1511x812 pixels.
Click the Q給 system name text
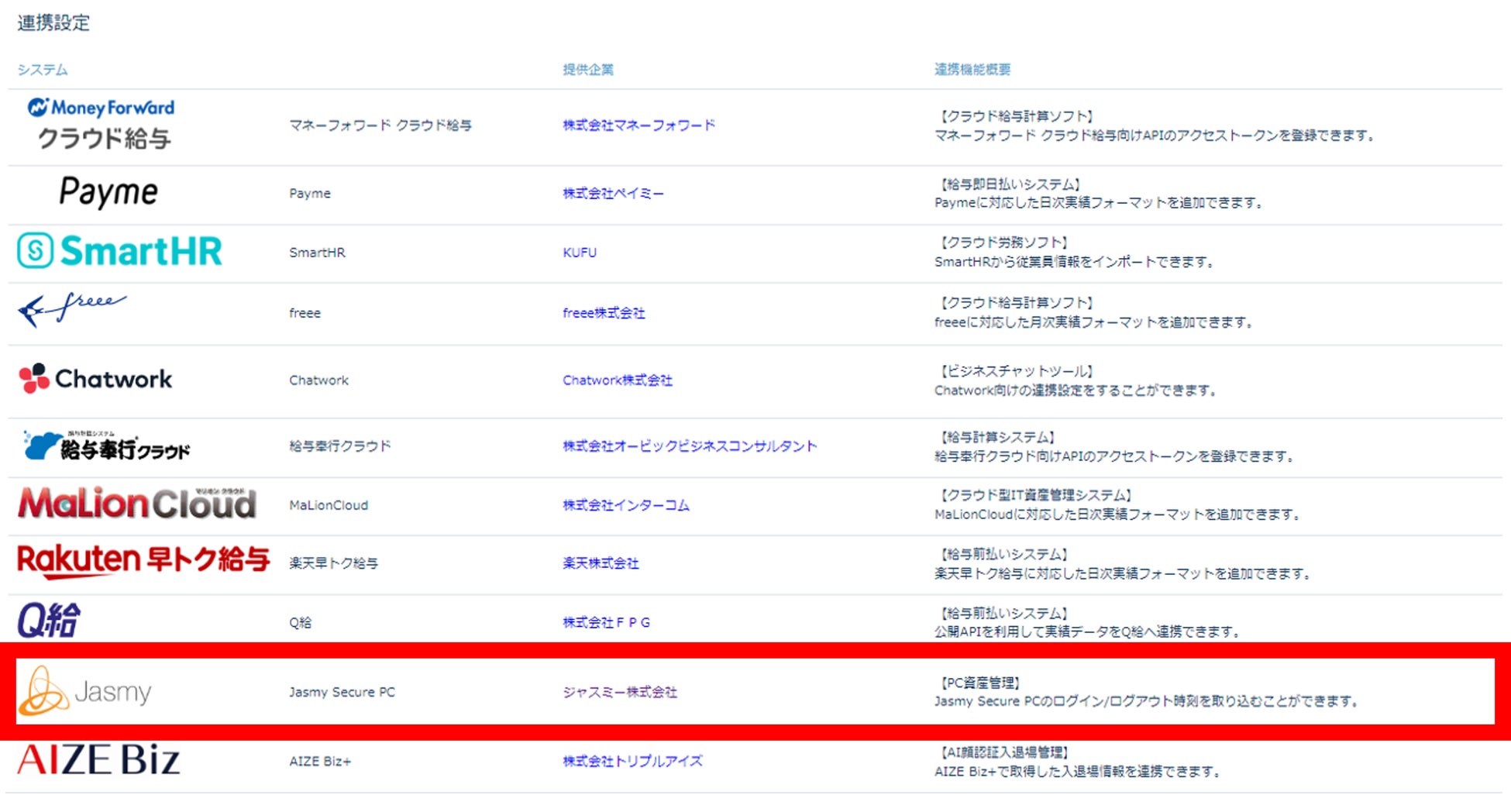[x=301, y=622]
